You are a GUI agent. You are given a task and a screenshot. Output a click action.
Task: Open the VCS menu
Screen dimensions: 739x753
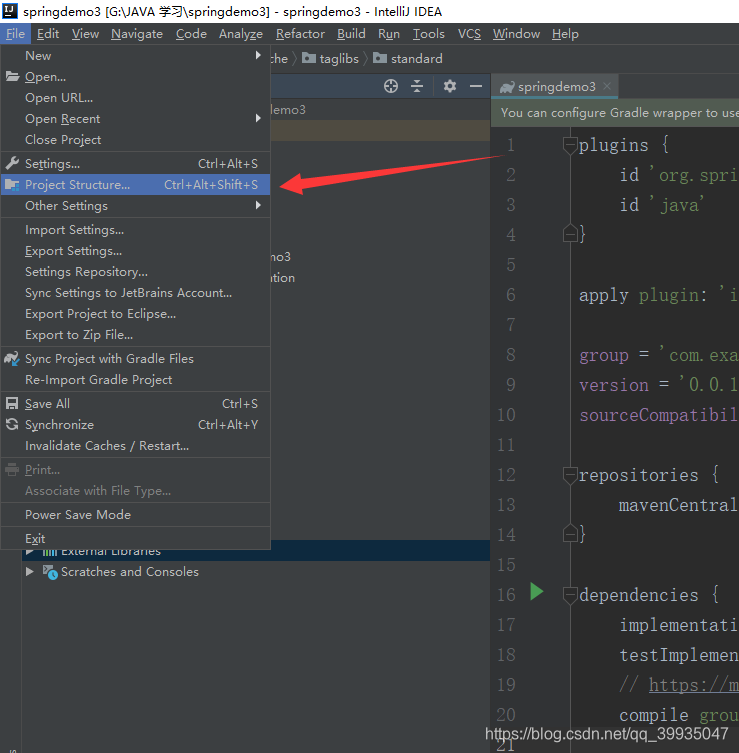469,34
